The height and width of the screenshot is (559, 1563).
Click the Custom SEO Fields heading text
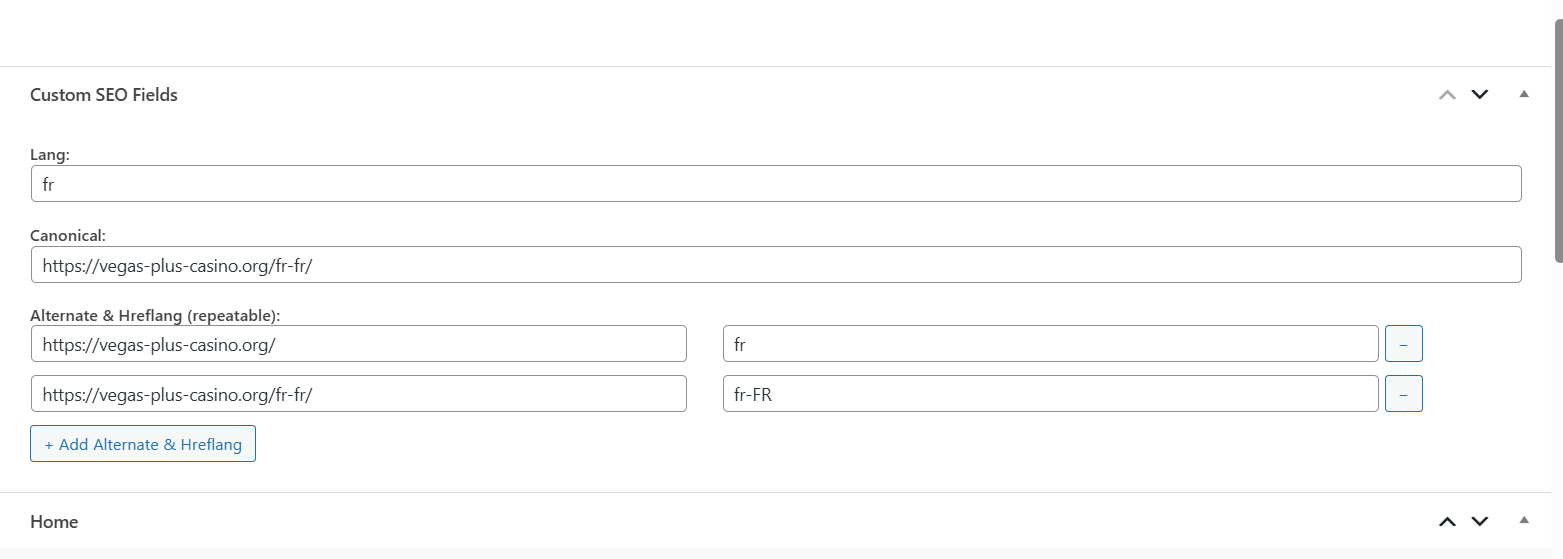(104, 95)
